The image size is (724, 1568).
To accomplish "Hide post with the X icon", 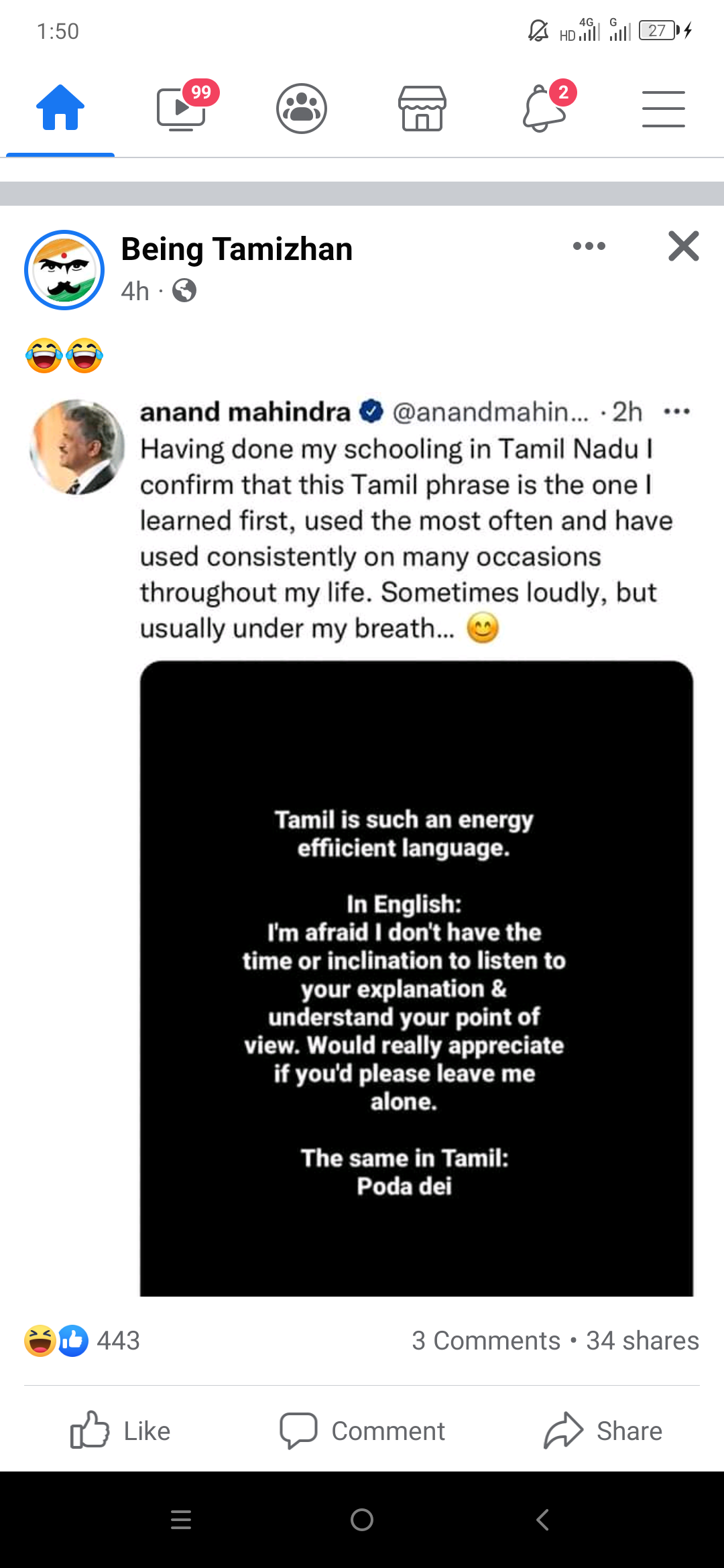I will point(683,246).
